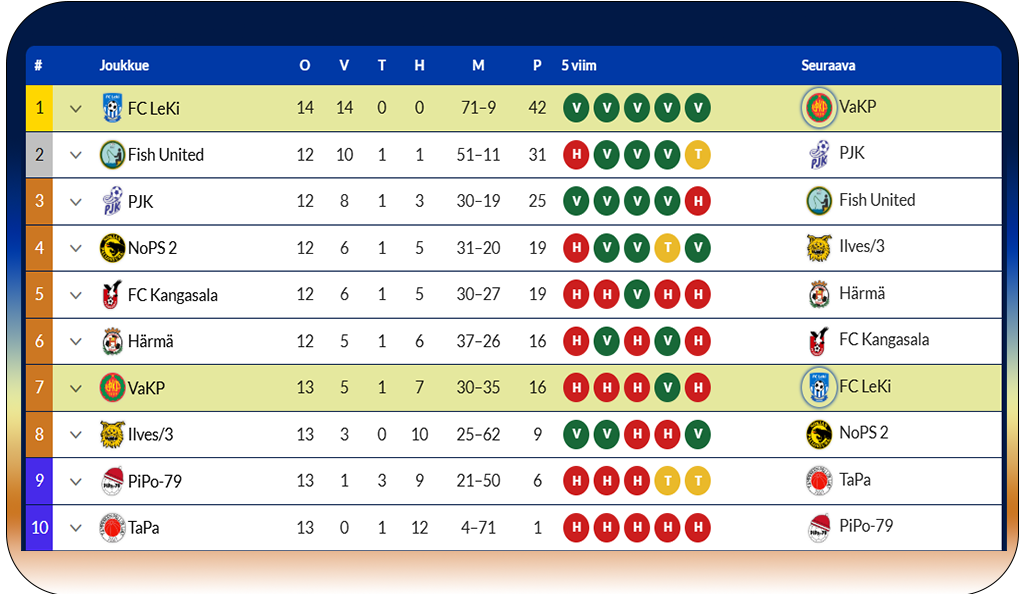Click Fish United's yellow T result badge
Screen dimensions: 1024x594
697,155
